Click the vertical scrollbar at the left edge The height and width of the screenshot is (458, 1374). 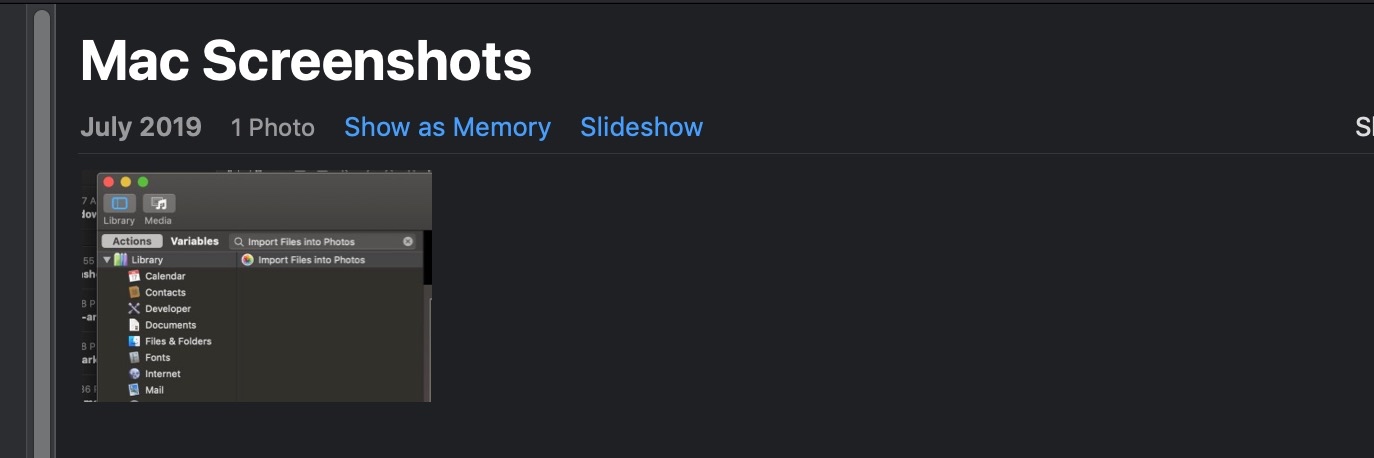41,230
